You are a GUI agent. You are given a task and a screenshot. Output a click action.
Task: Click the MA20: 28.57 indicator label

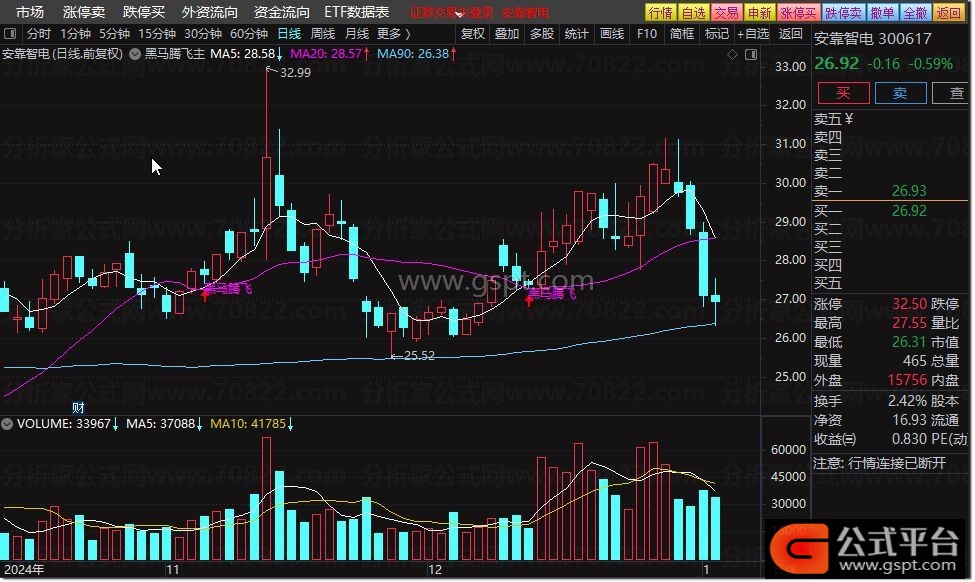pos(326,54)
